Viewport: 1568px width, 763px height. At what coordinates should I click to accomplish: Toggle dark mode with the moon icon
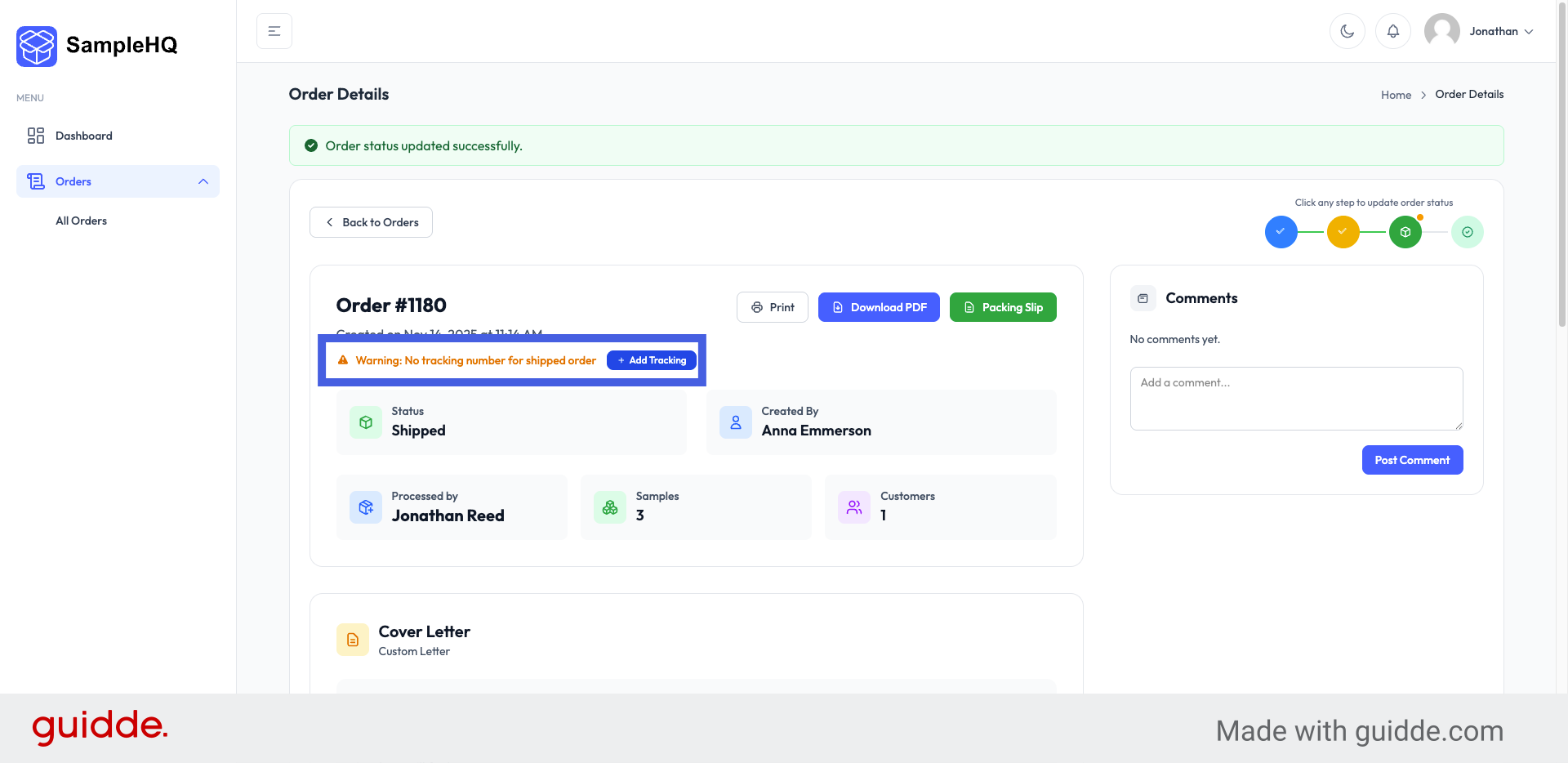click(1347, 30)
